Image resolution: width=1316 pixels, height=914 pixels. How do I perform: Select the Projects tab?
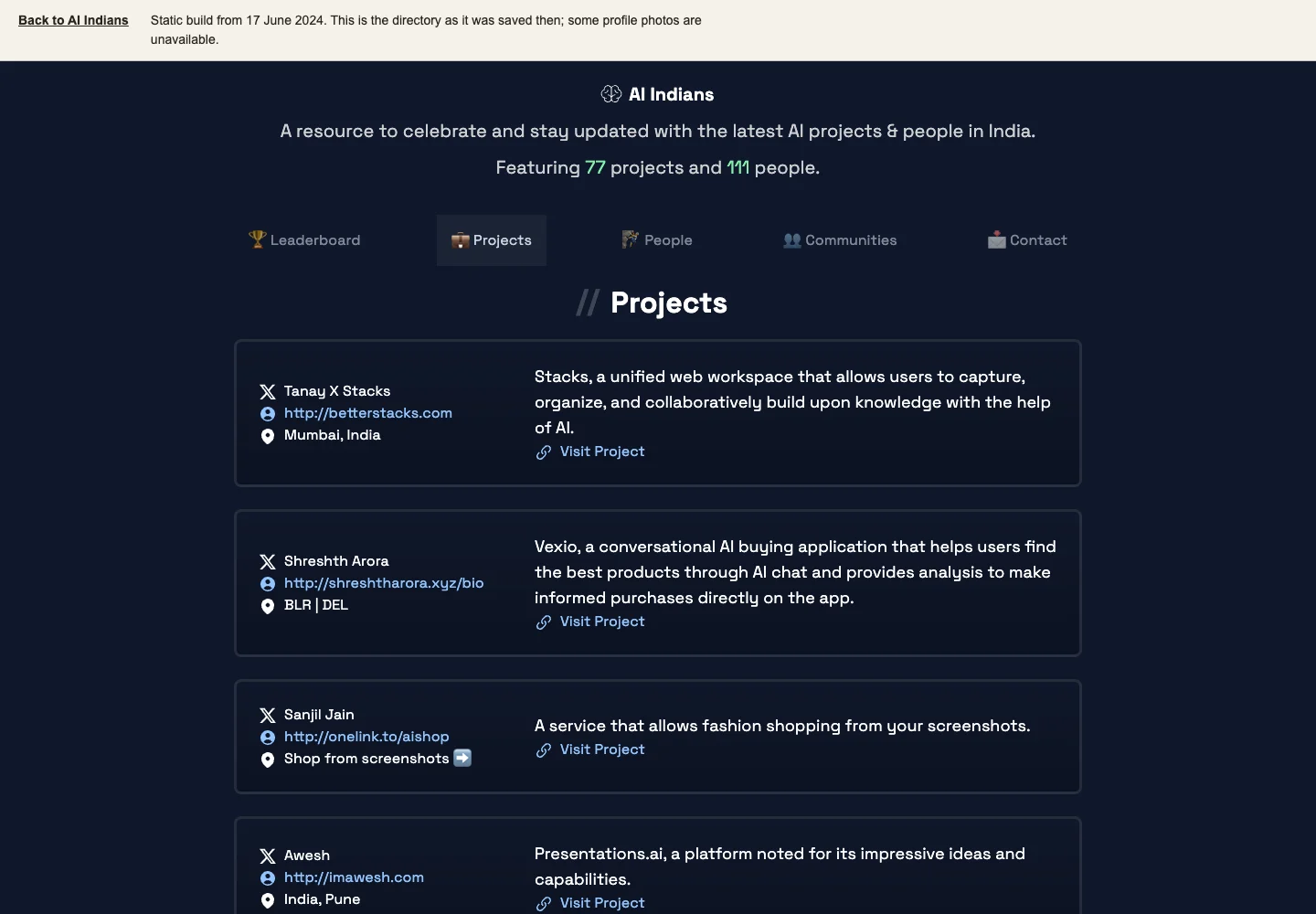(x=492, y=240)
